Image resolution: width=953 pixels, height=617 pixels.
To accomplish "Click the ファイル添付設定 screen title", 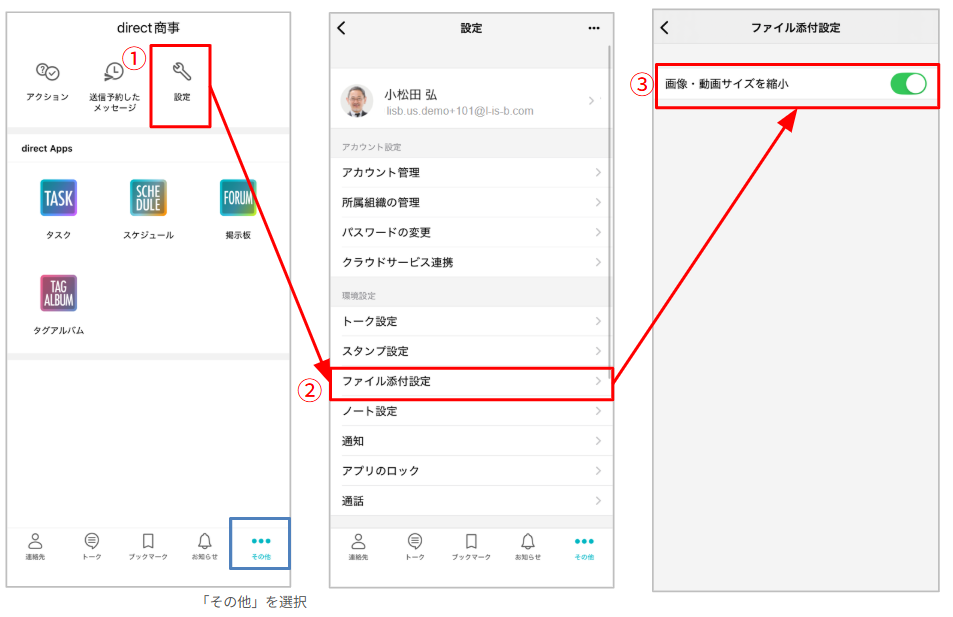I will click(796, 27).
